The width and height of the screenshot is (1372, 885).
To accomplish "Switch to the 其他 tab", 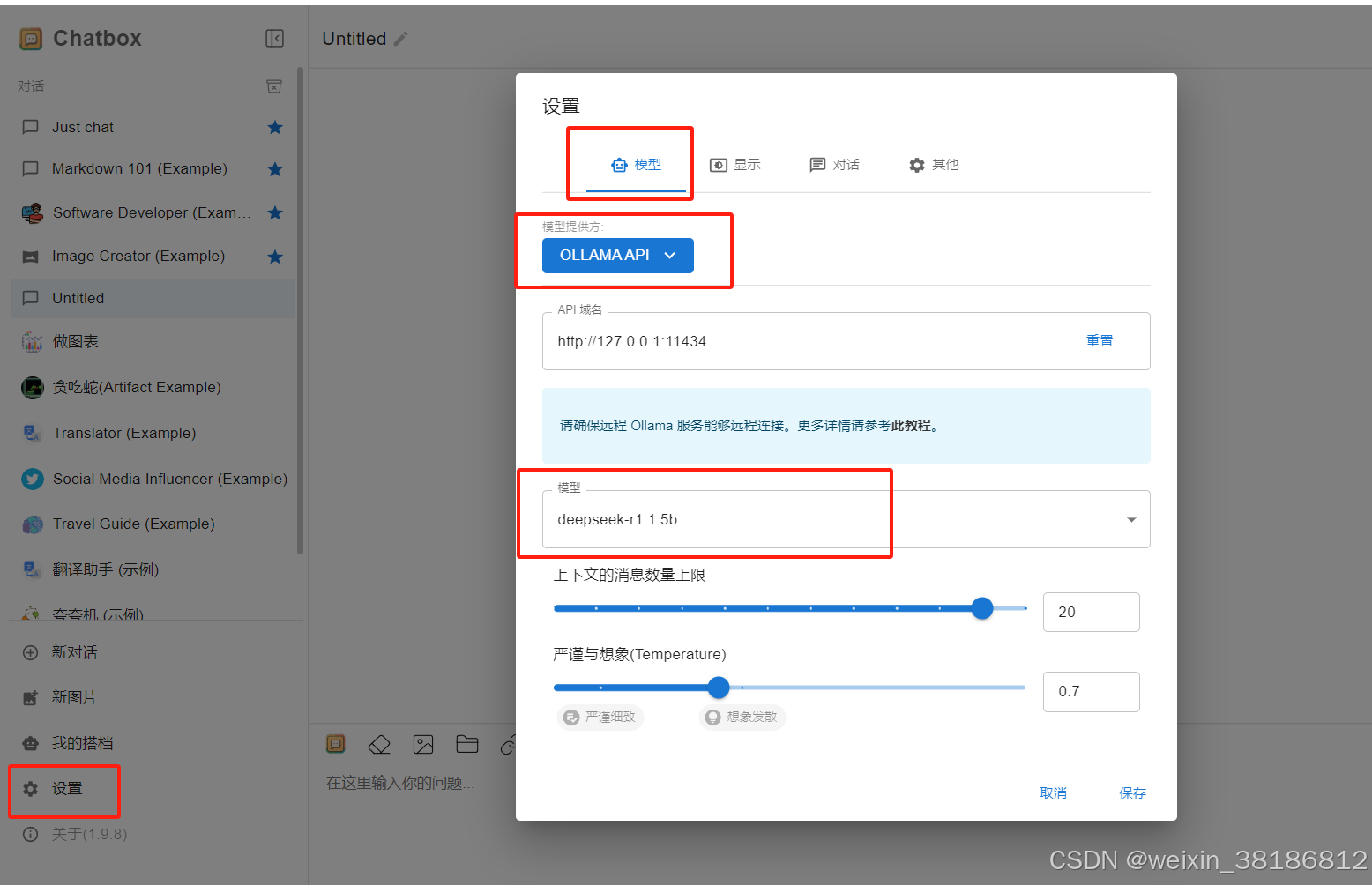I will (934, 165).
